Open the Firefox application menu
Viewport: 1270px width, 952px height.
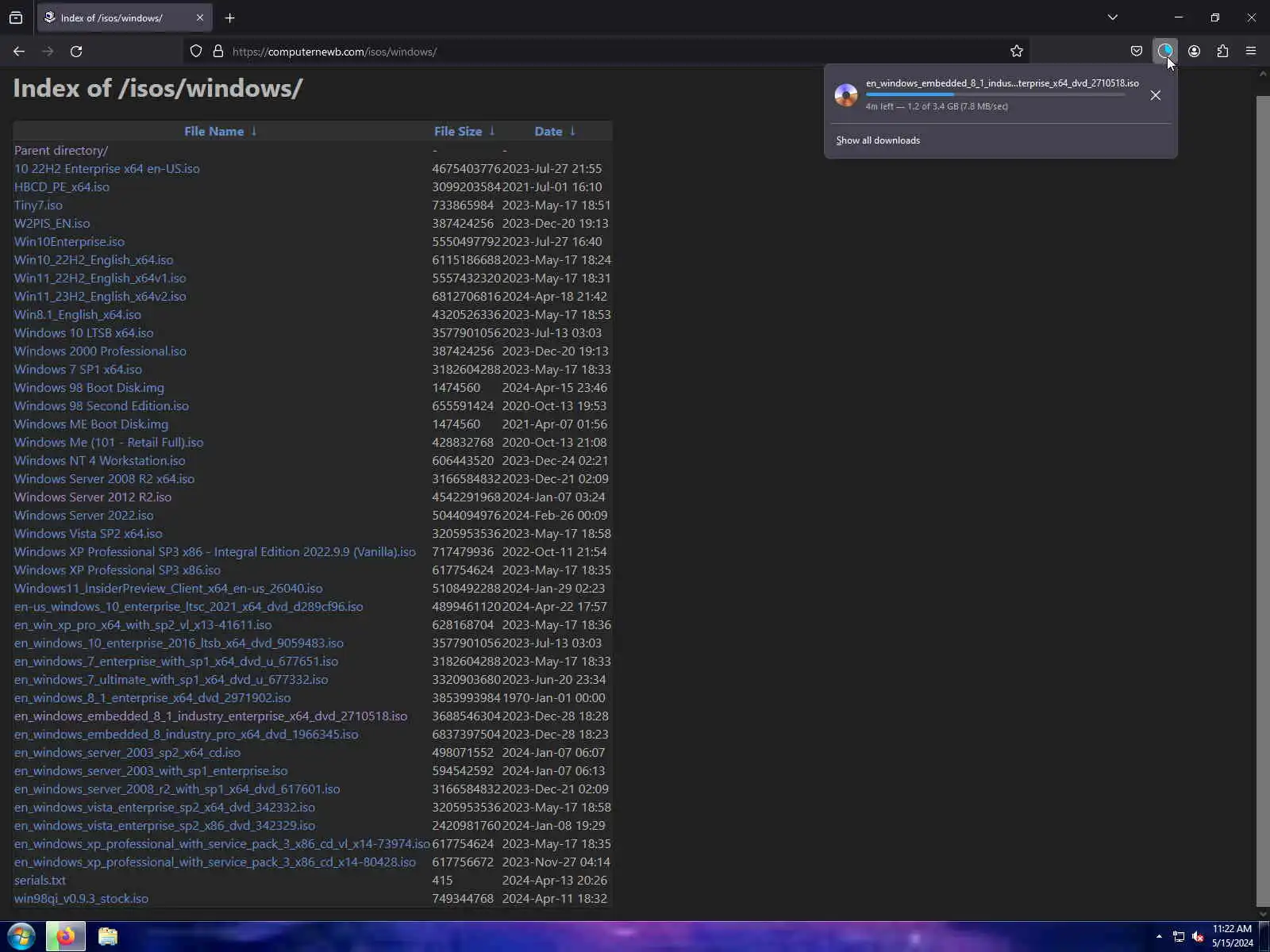point(1251,52)
